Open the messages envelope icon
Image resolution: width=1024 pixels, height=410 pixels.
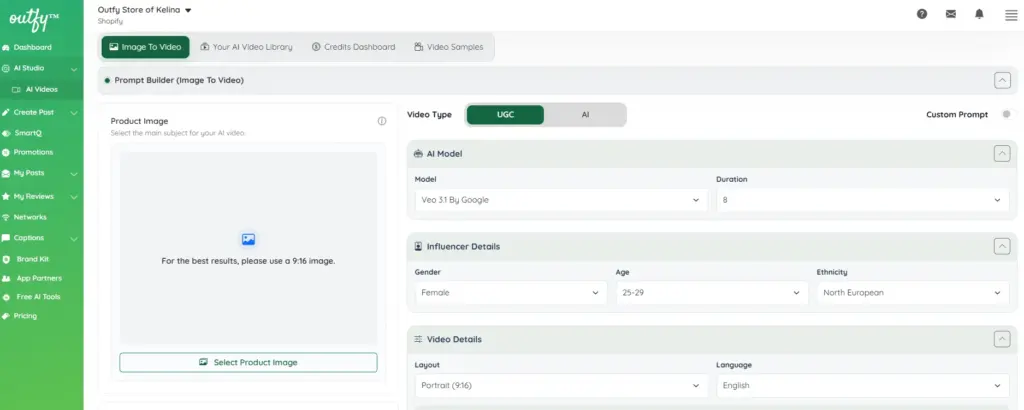[951, 14]
